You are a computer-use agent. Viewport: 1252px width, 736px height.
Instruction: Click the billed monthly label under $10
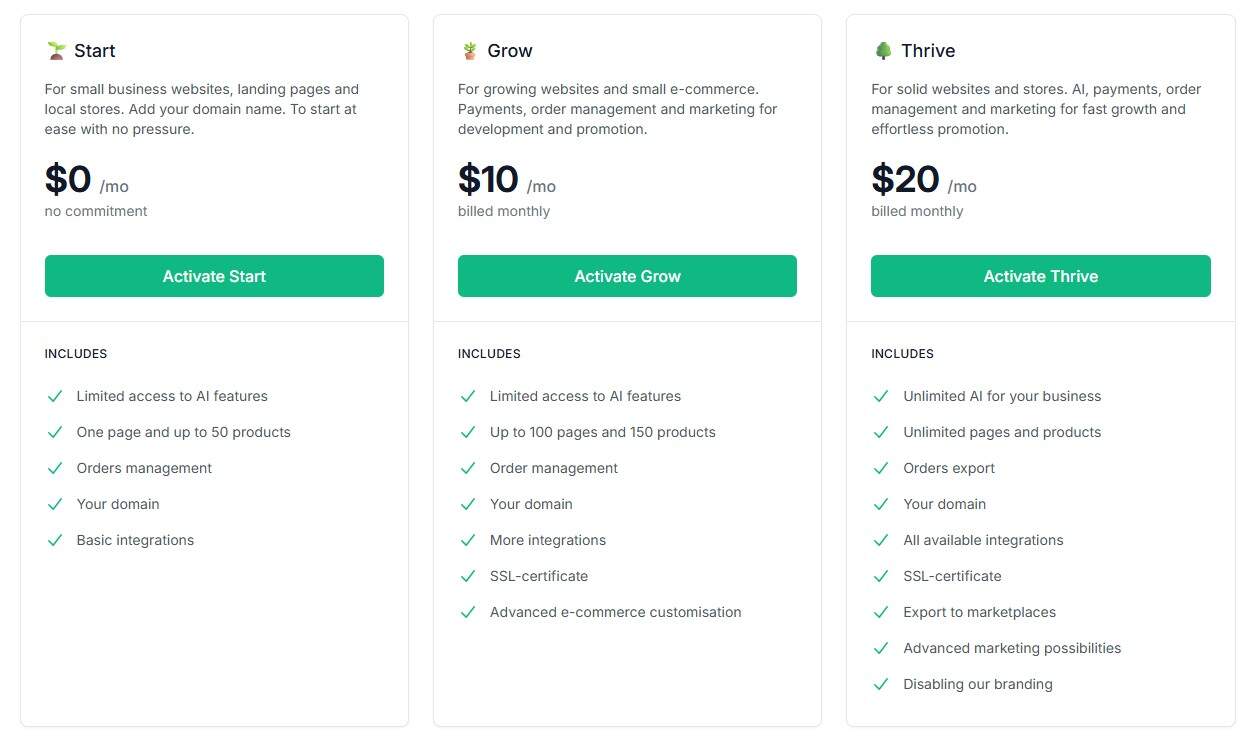pyautogui.click(x=504, y=211)
